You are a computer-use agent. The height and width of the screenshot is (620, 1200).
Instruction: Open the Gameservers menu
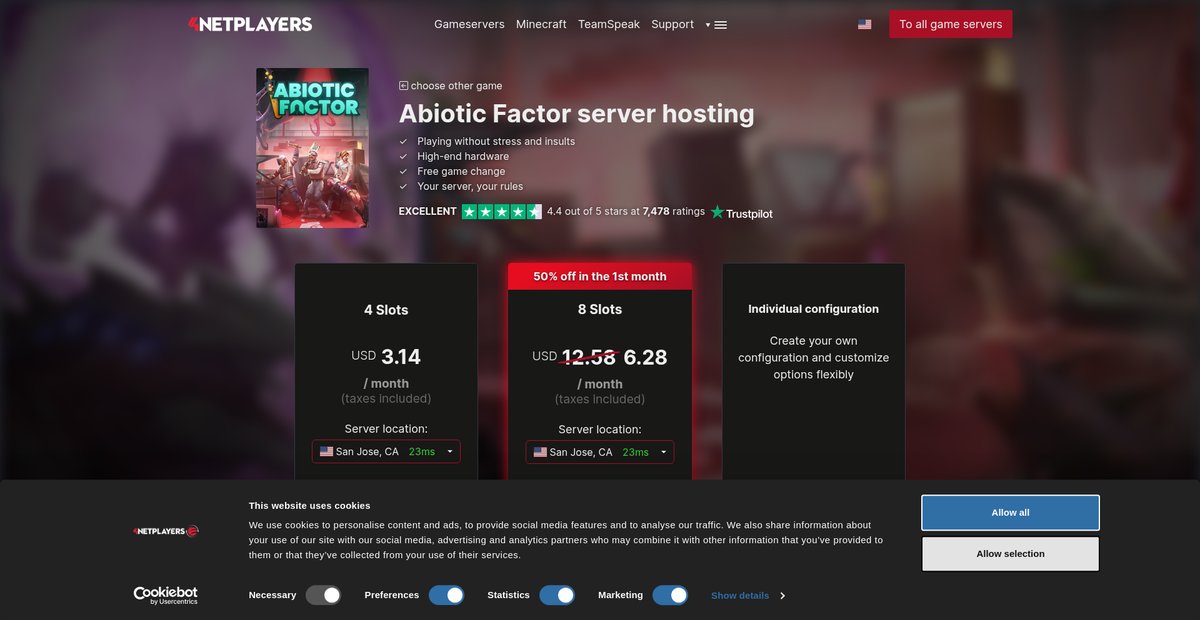tap(470, 24)
